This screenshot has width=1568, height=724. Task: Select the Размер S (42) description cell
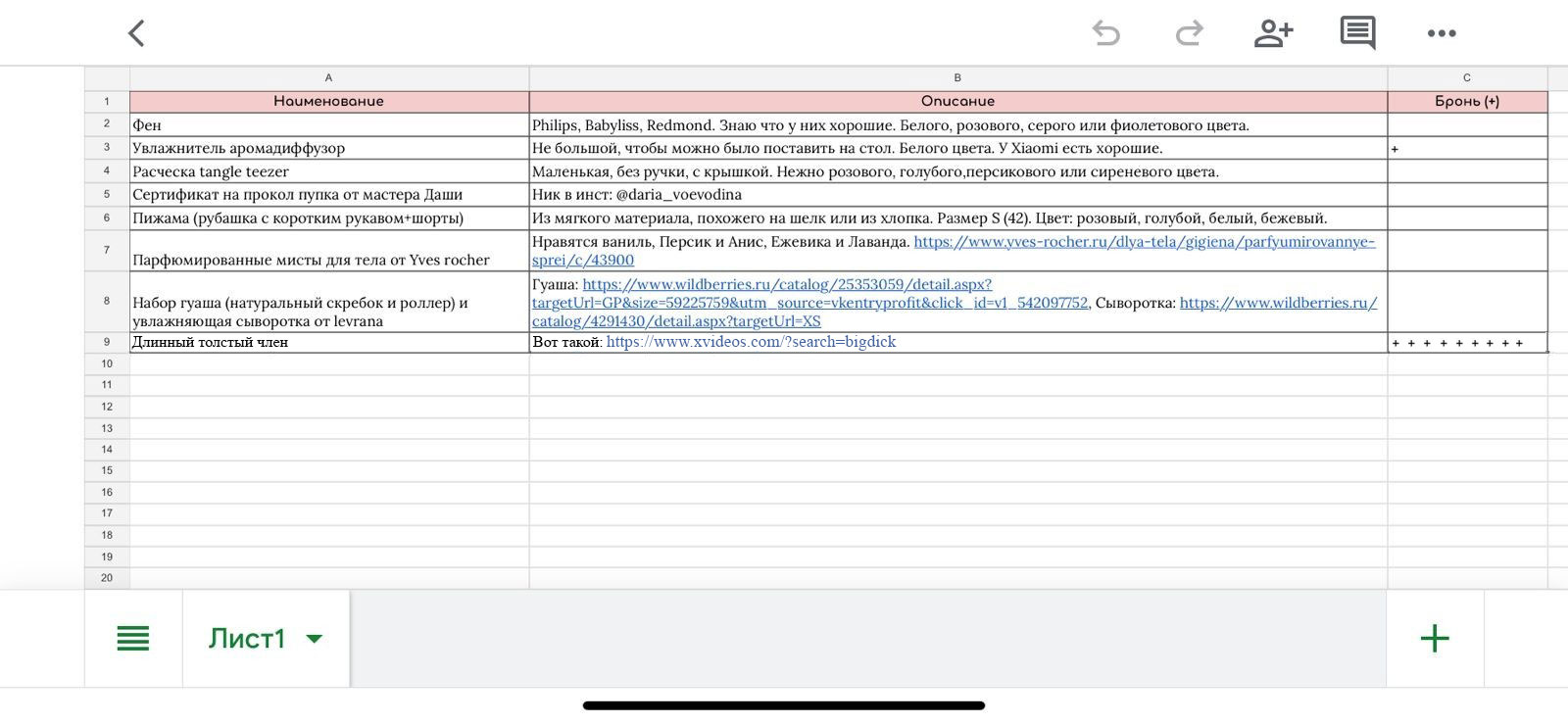[x=957, y=218]
